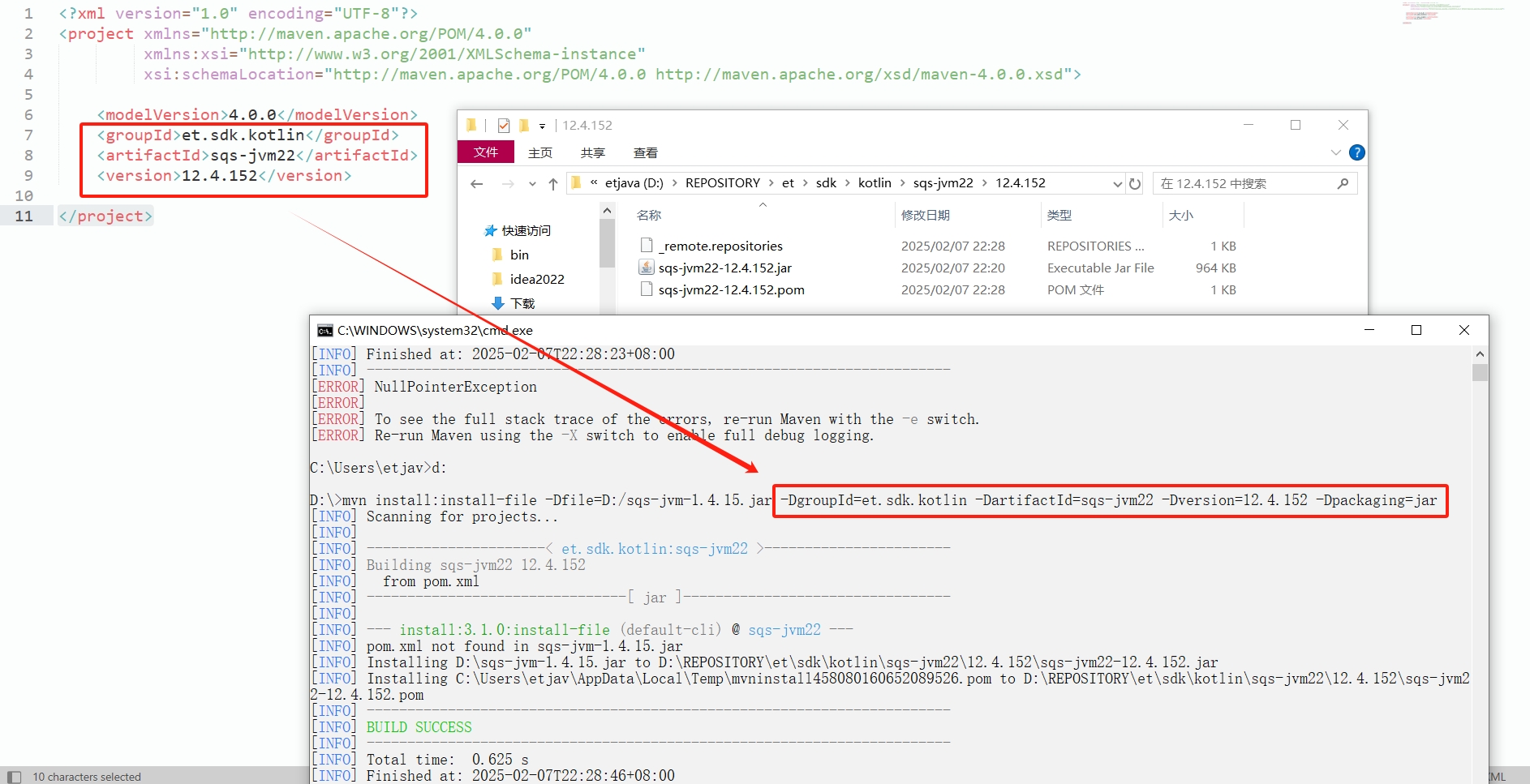This screenshot has width=1530, height=784.
Task: Select the sqs-jvm22-12.4.152.jar file icon
Action: click(647, 268)
